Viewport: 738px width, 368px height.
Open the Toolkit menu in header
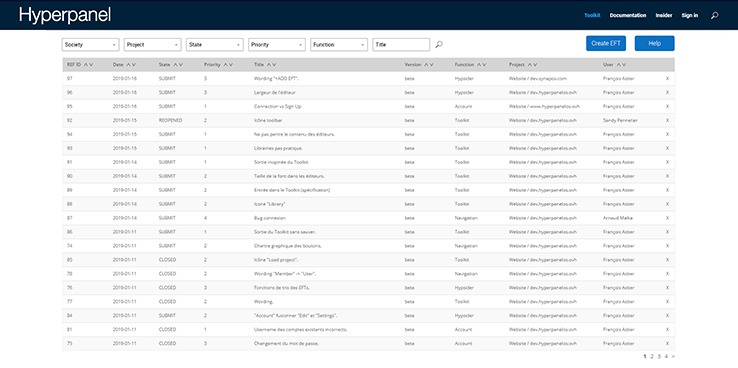pyautogui.click(x=592, y=16)
